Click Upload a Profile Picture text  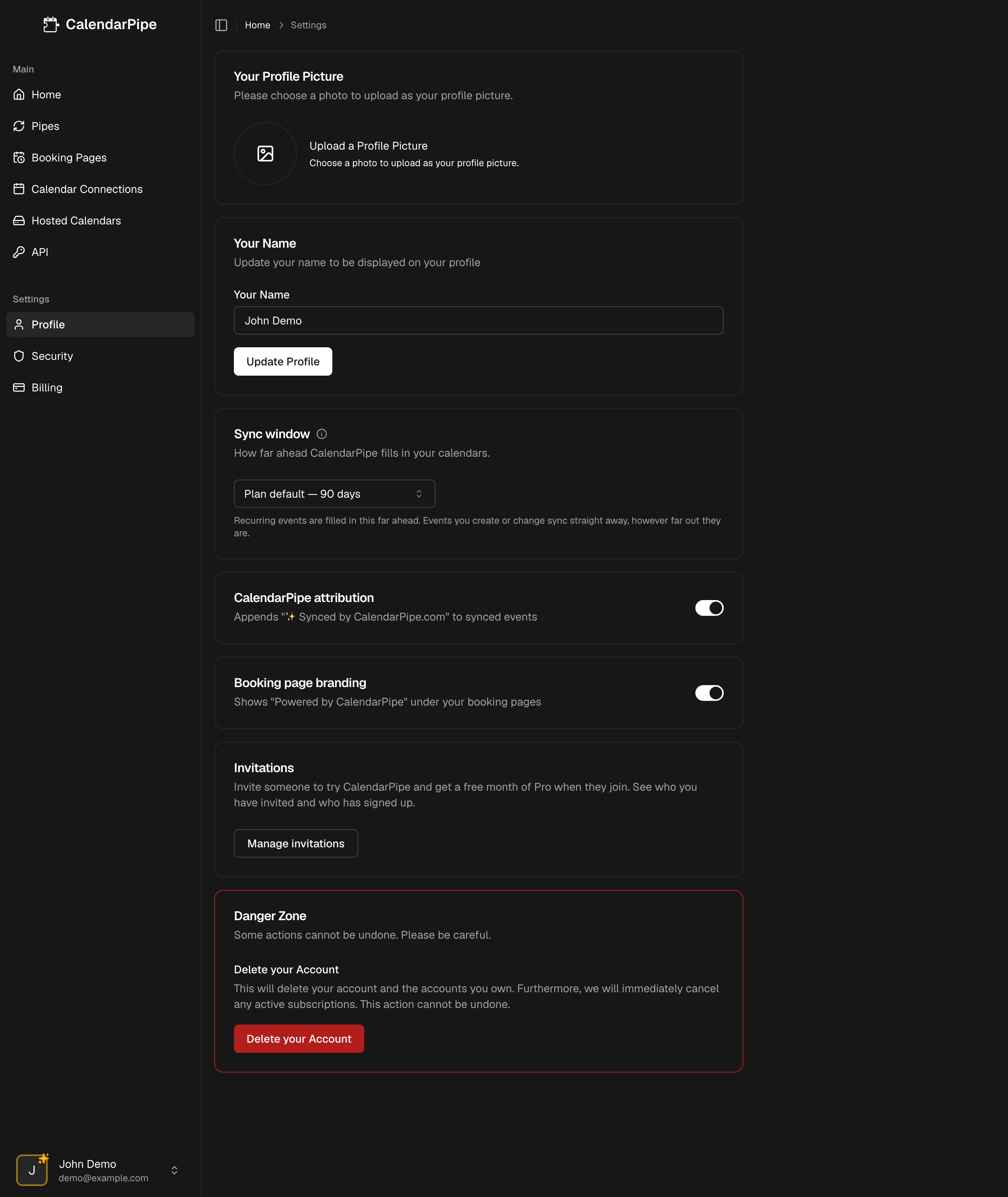click(369, 146)
